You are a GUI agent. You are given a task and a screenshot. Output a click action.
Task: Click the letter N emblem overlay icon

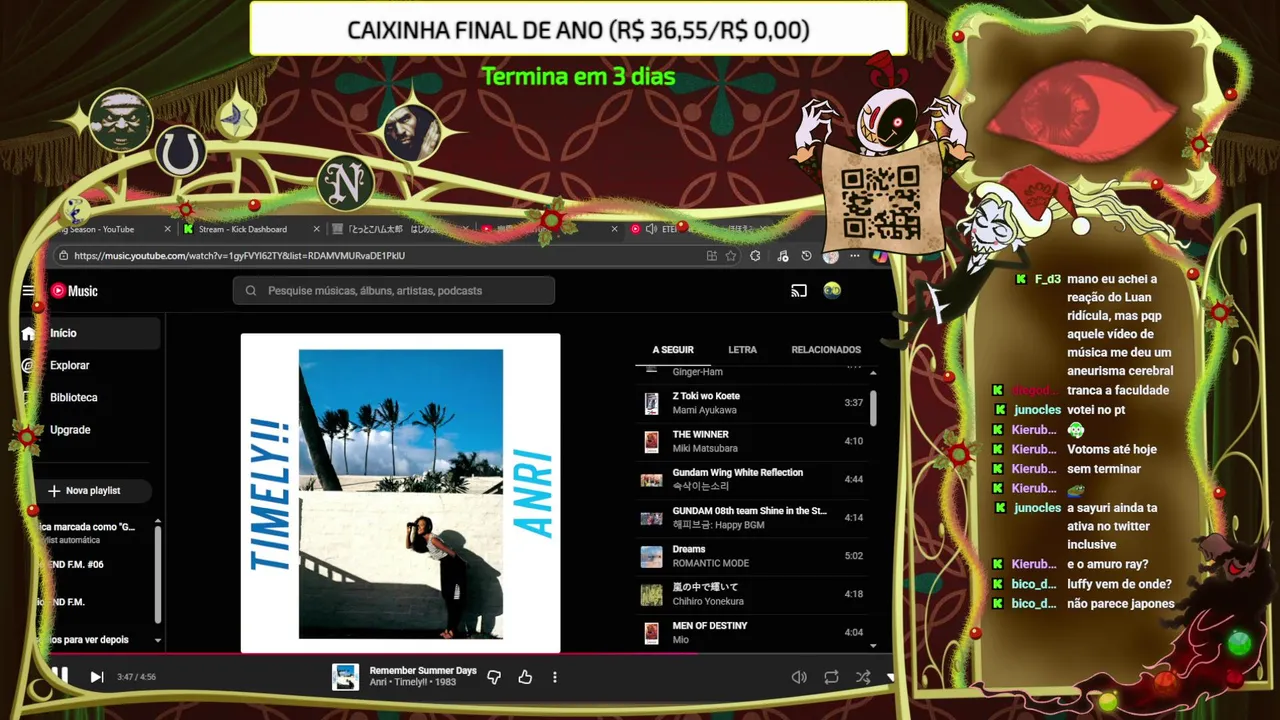[346, 184]
